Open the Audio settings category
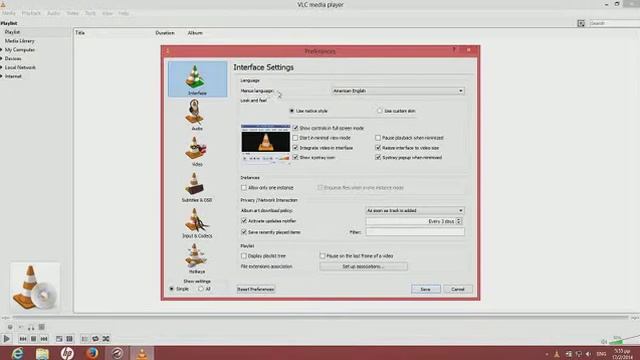The height and width of the screenshot is (360, 640). coord(197,115)
